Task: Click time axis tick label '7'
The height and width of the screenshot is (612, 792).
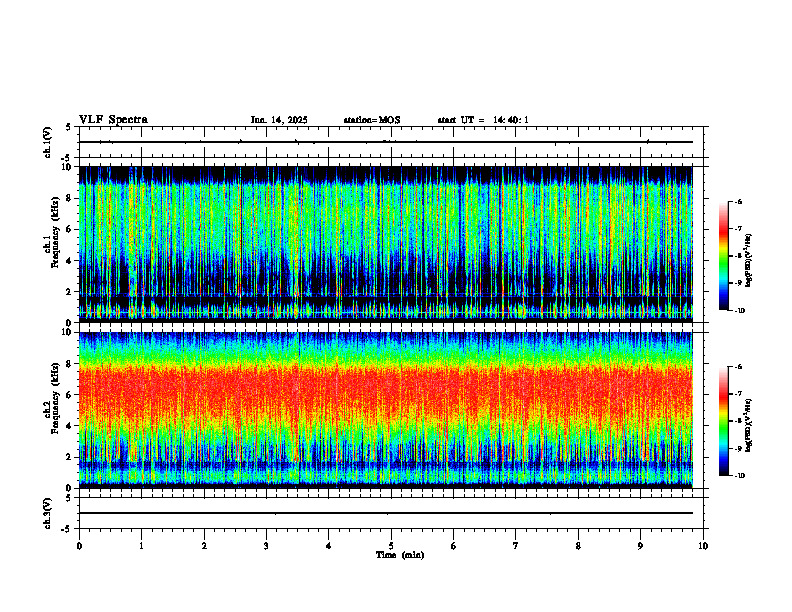Action: [516, 546]
